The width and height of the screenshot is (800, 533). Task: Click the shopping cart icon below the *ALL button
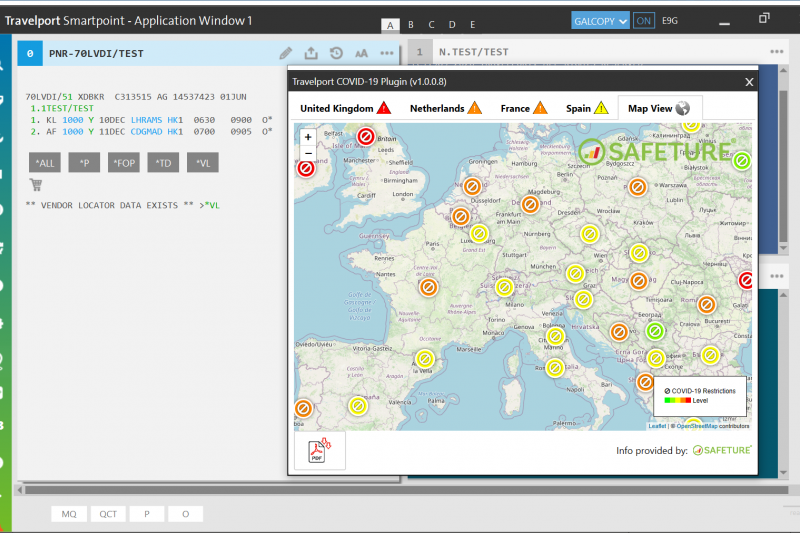(x=36, y=184)
